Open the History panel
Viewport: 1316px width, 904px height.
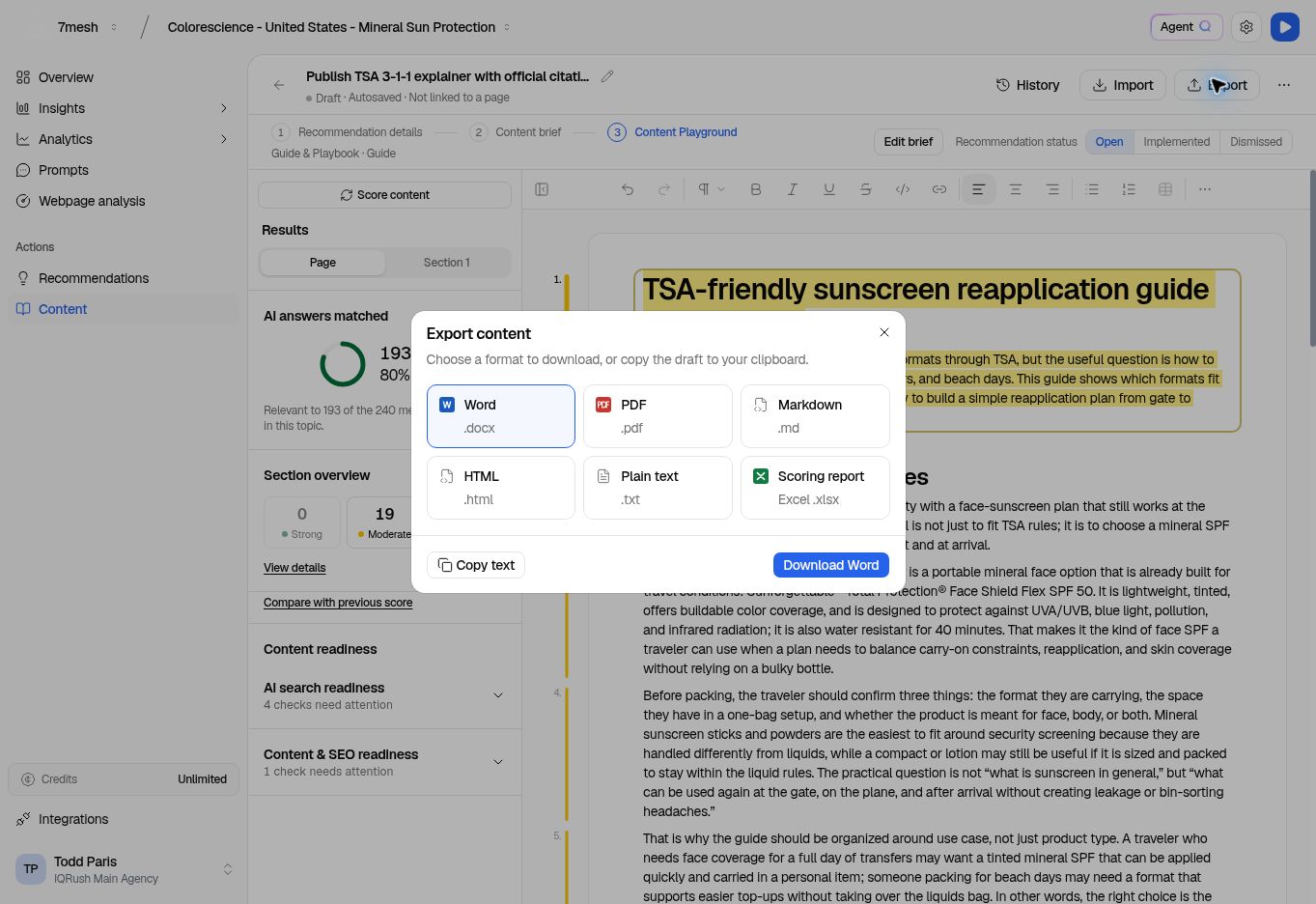(1027, 85)
